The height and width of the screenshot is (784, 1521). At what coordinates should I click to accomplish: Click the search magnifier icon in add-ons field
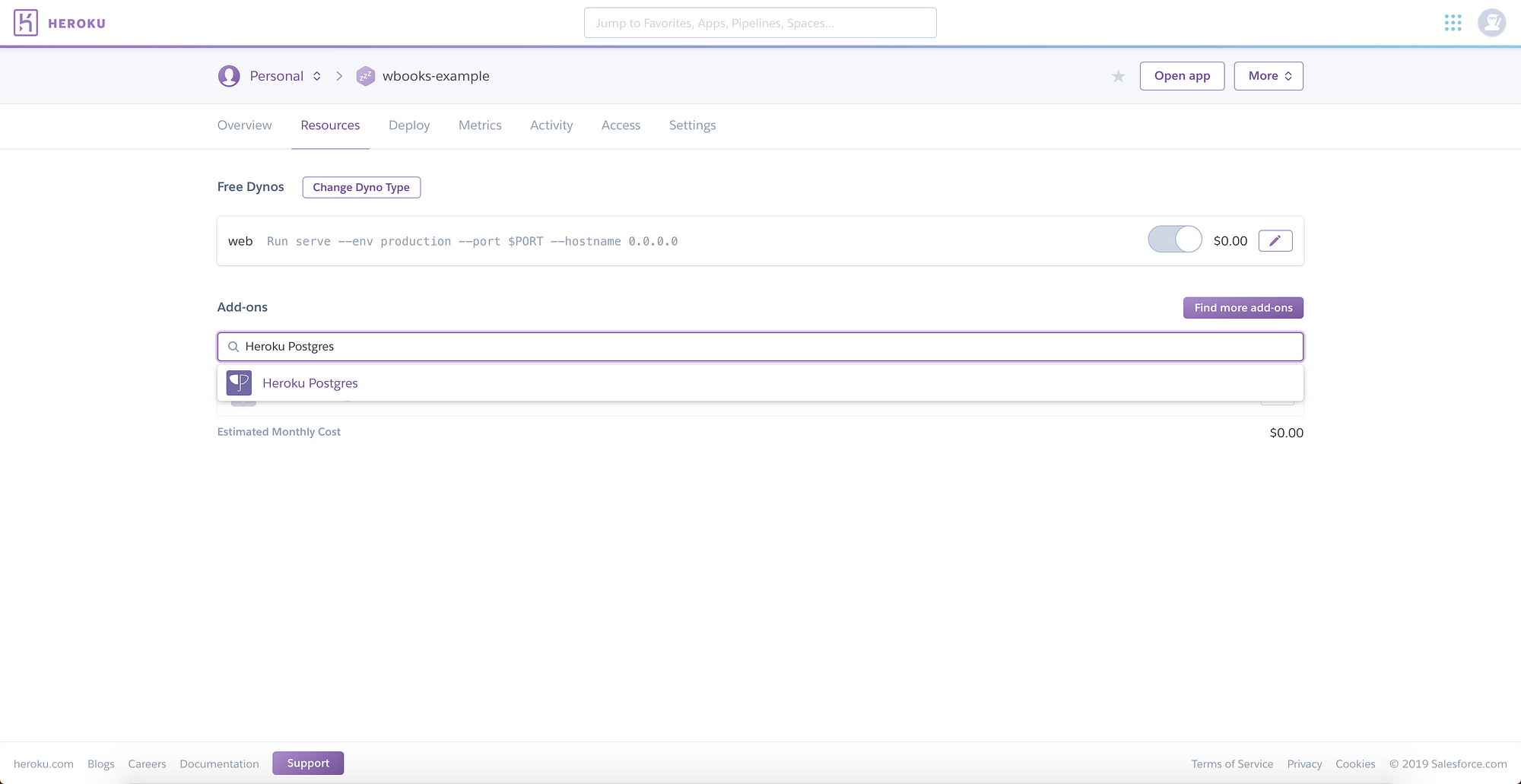coord(233,347)
